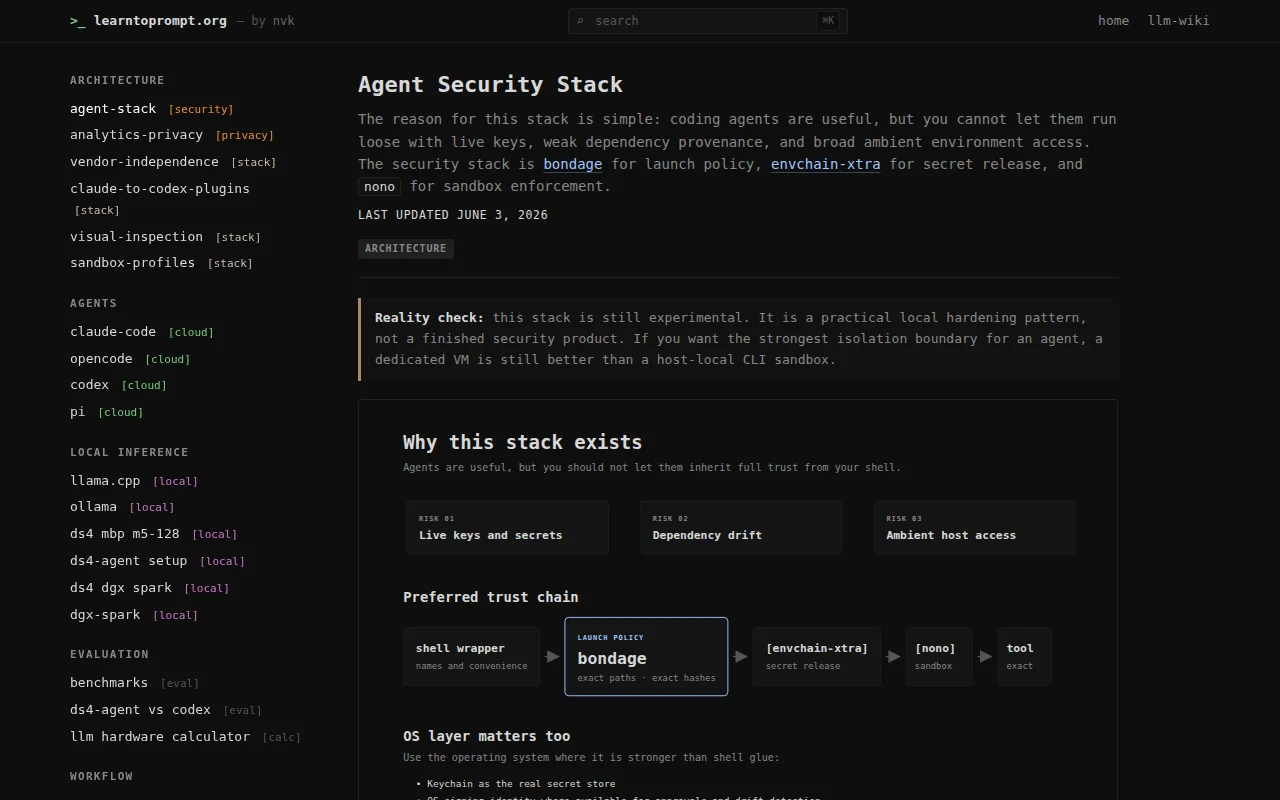Image resolution: width=1280 pixels, height=800 pixels.
Task: Click the search magnifier icon
Action: [x=581, y=21]
